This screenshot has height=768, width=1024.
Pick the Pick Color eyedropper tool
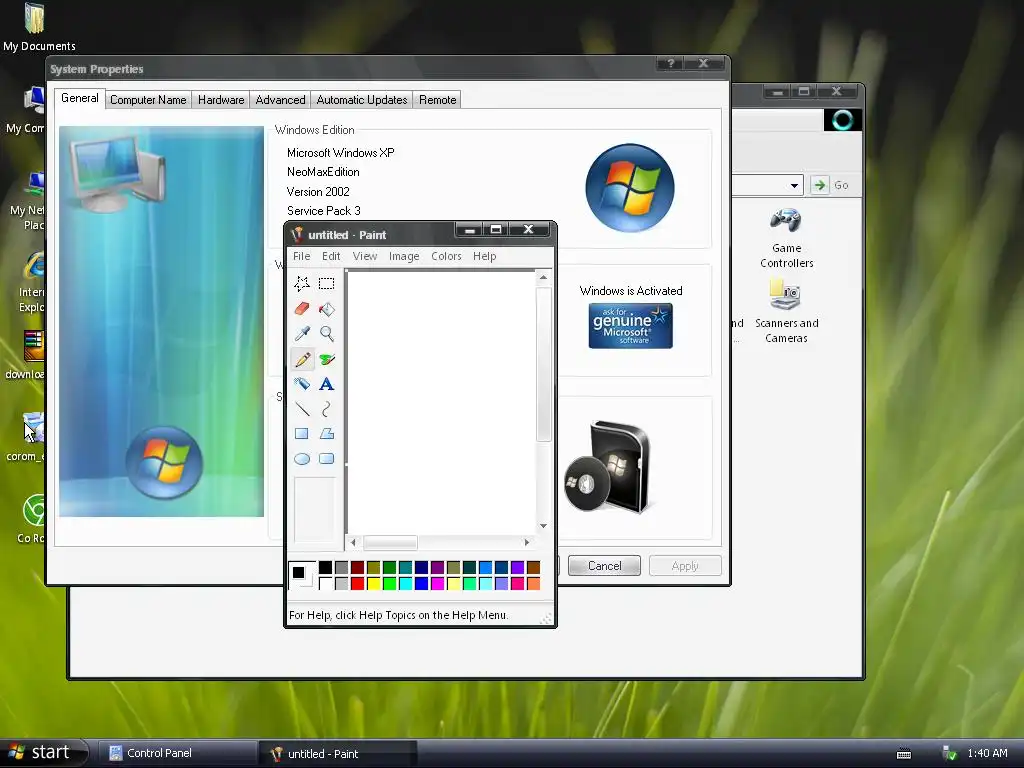click(x=302, y=334)
